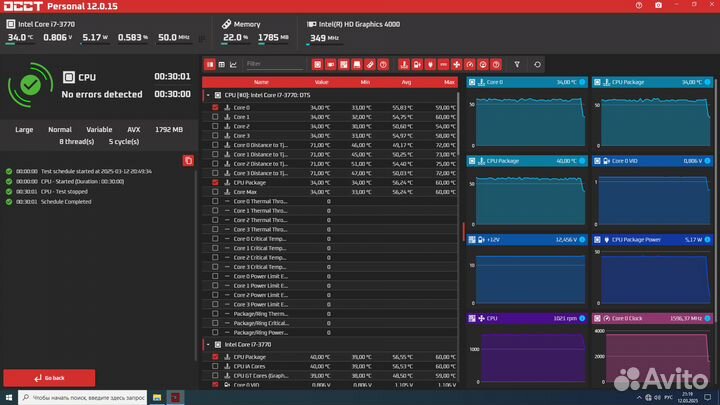
Task: Click the reset/refresh icon in sensor toolbar
Action: [538, 64]
